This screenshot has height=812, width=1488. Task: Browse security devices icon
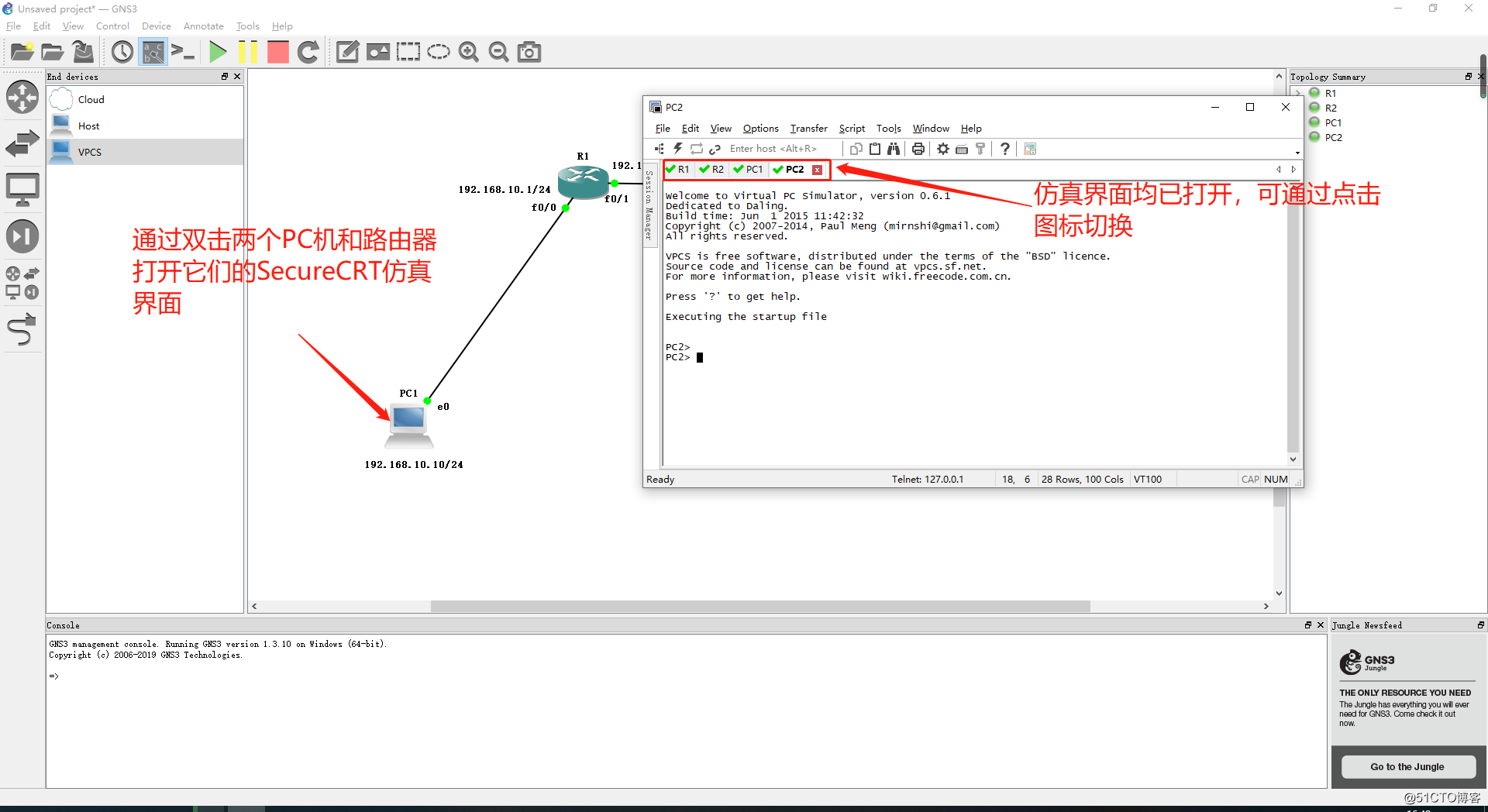click(x=22, y=236)
